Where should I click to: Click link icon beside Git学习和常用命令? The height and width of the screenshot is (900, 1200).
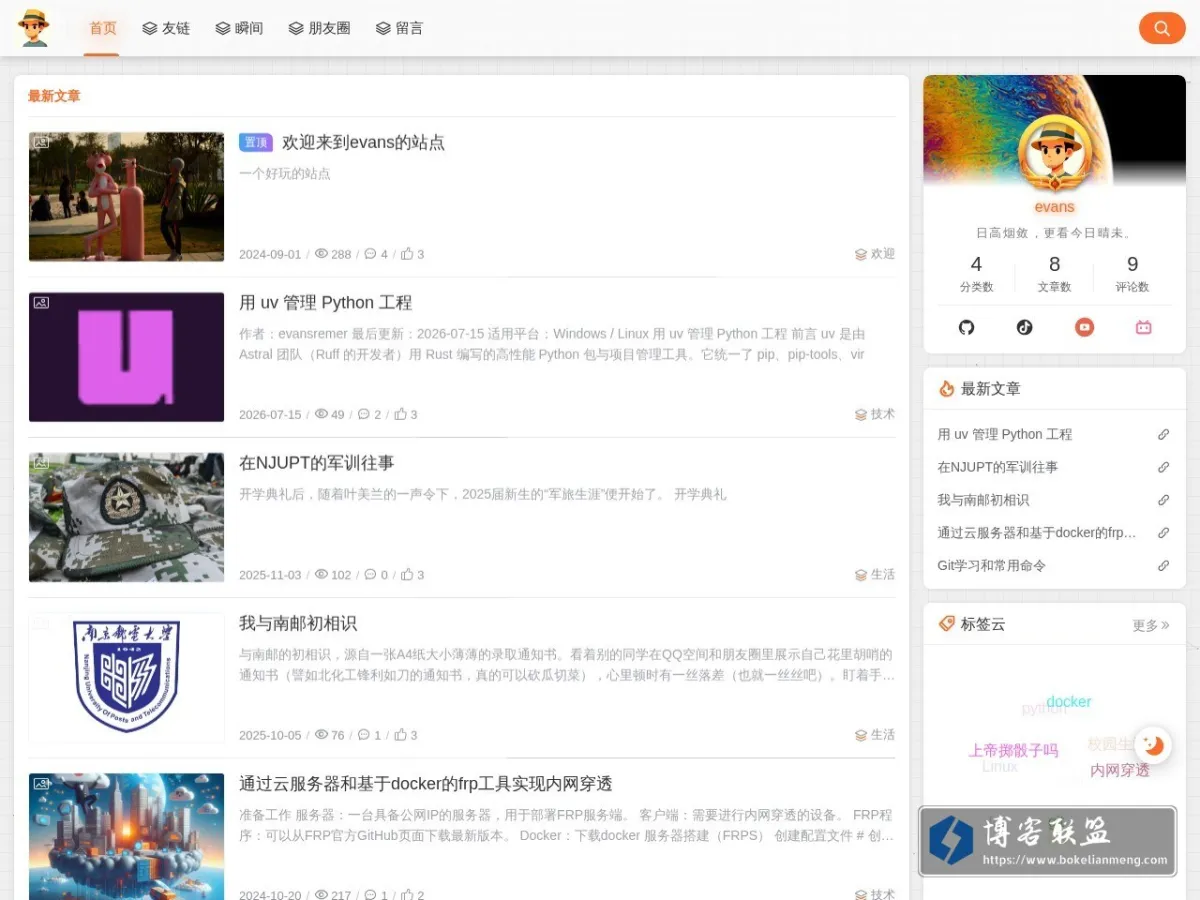point(1163,566)
